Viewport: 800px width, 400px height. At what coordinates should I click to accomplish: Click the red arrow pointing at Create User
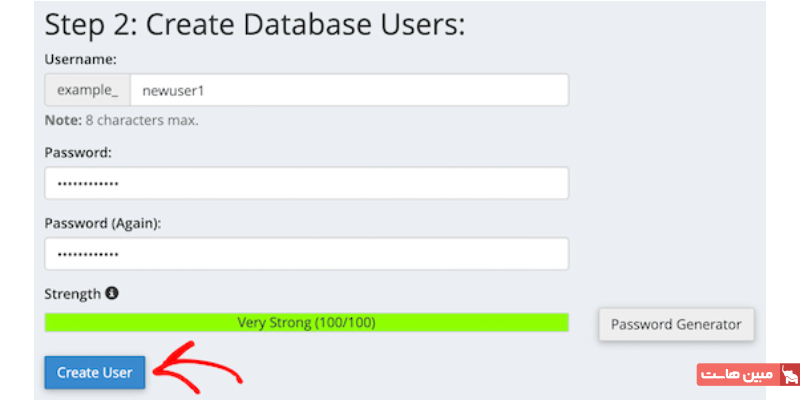pyautogui.click(x=199, y=370)
